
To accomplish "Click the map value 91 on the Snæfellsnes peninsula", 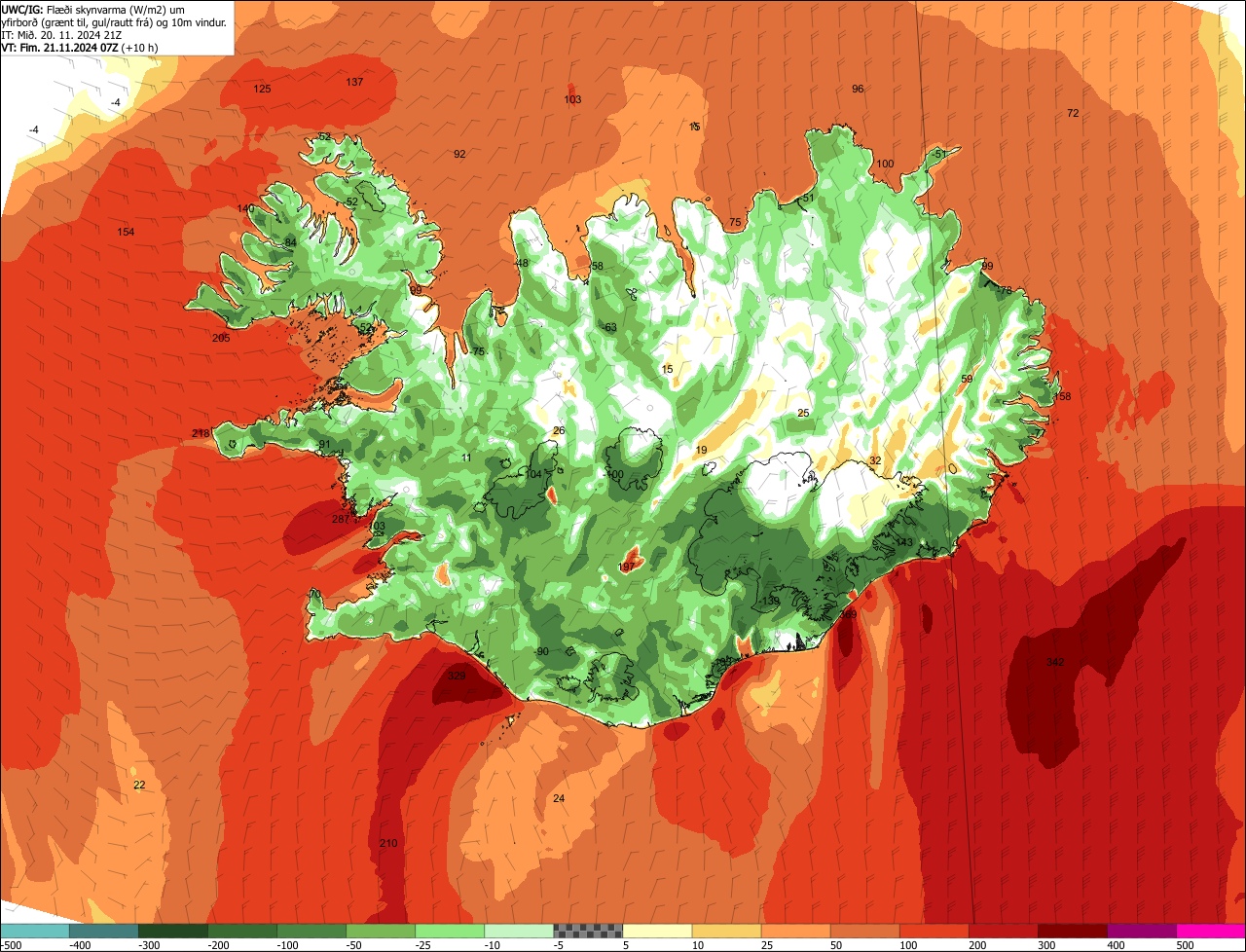I will coord(325,444).
